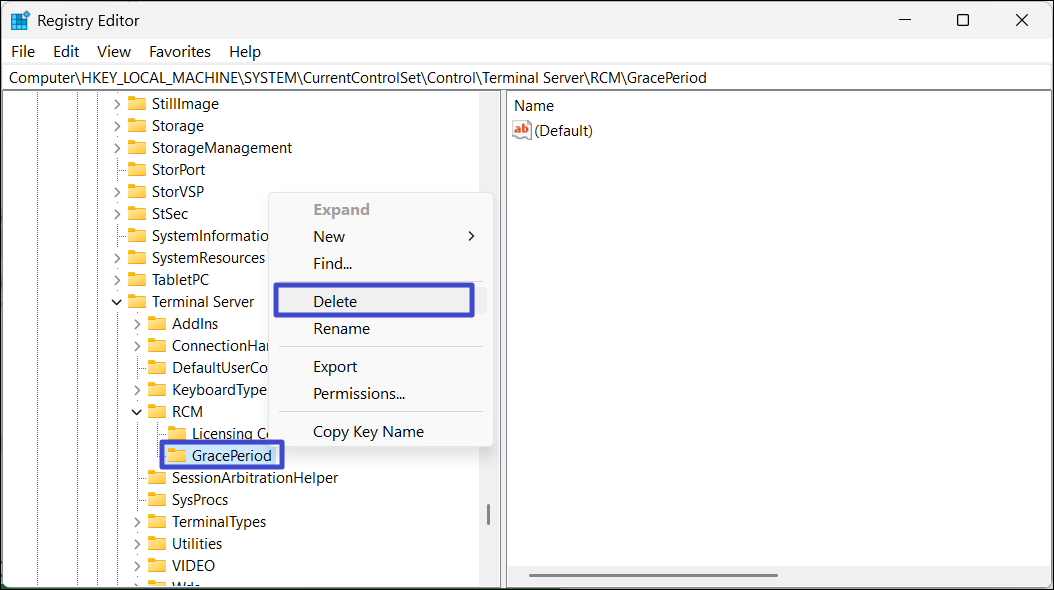Collapse the Terminal Server tree node
This screenshot has width=1054, height=590.
[x=117, y=302]
